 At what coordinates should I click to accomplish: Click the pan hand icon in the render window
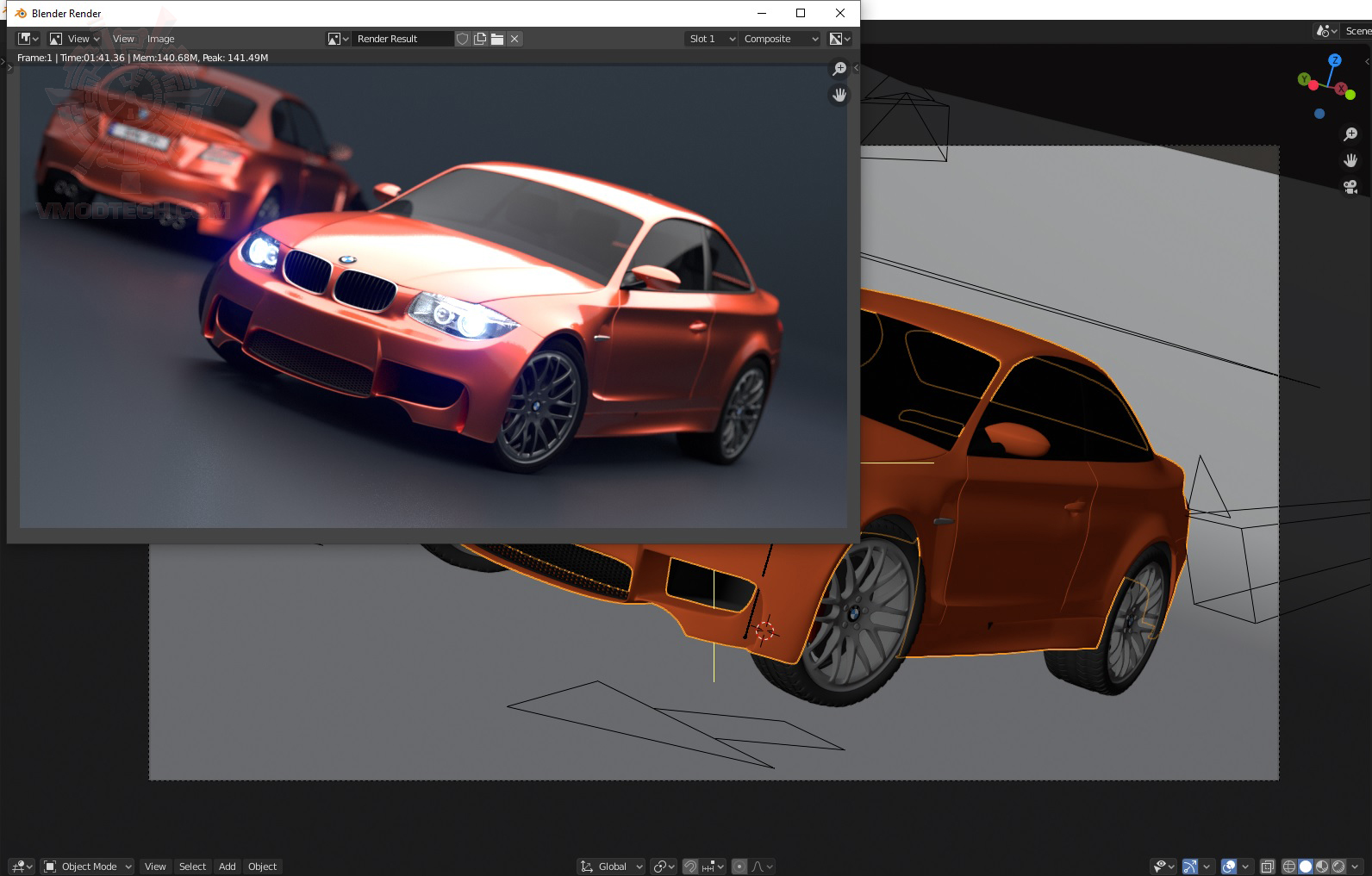(839, 95)
